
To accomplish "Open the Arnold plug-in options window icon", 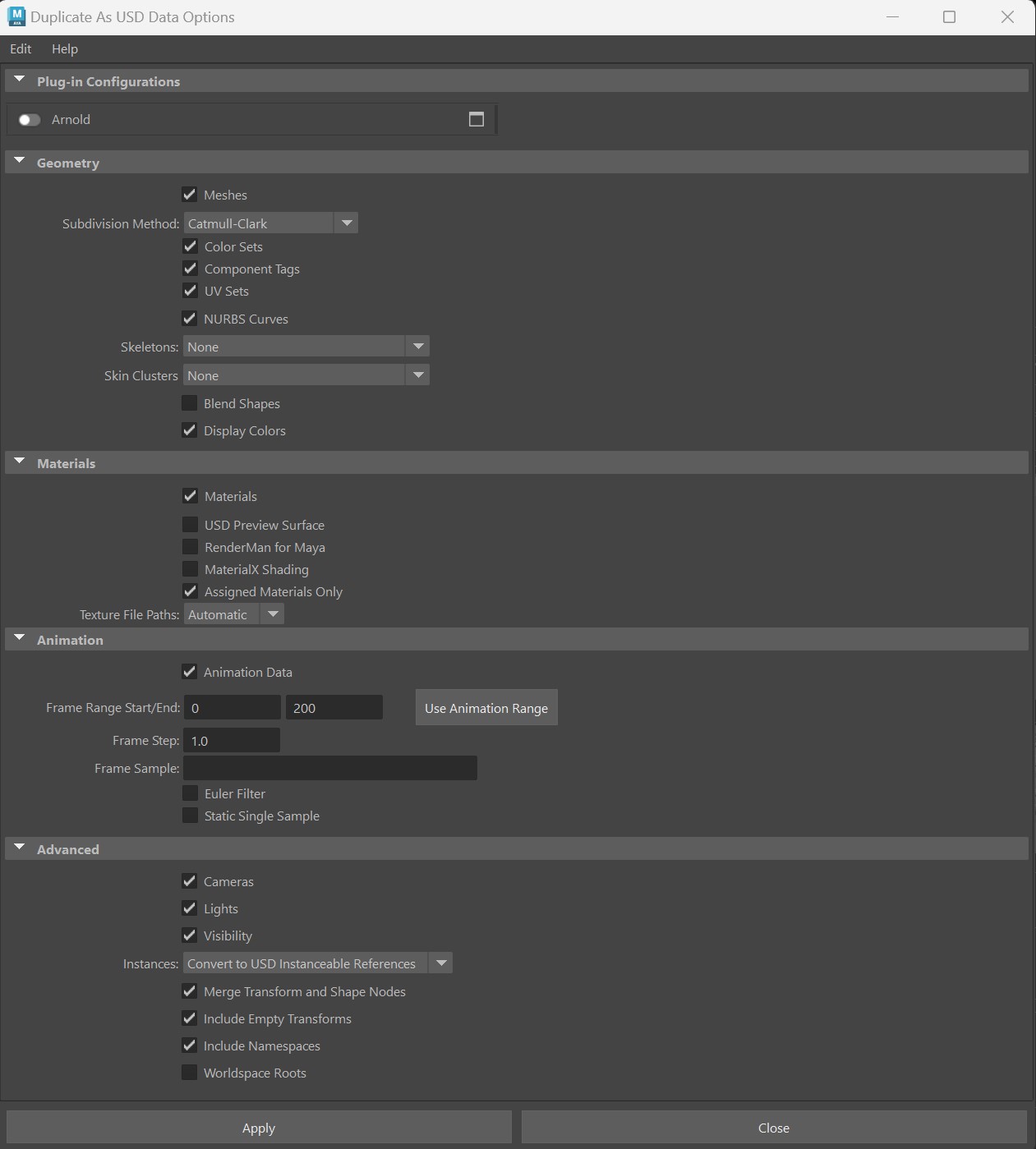I will 477,119.
